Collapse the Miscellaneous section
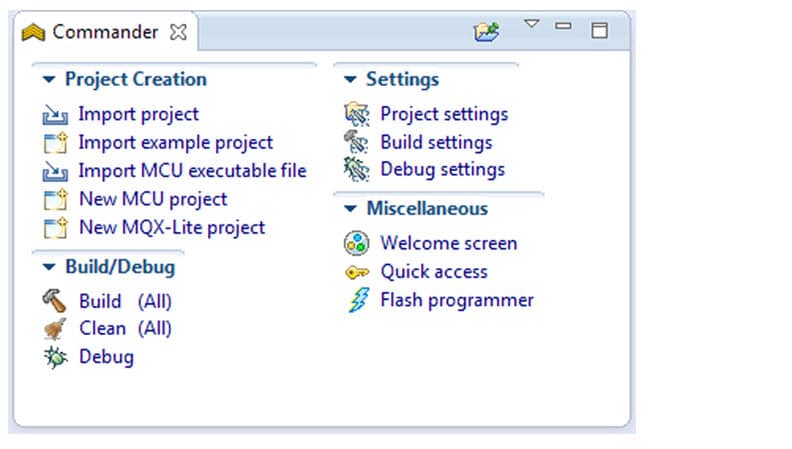792x449 pixels. click(x=350, y=209)
